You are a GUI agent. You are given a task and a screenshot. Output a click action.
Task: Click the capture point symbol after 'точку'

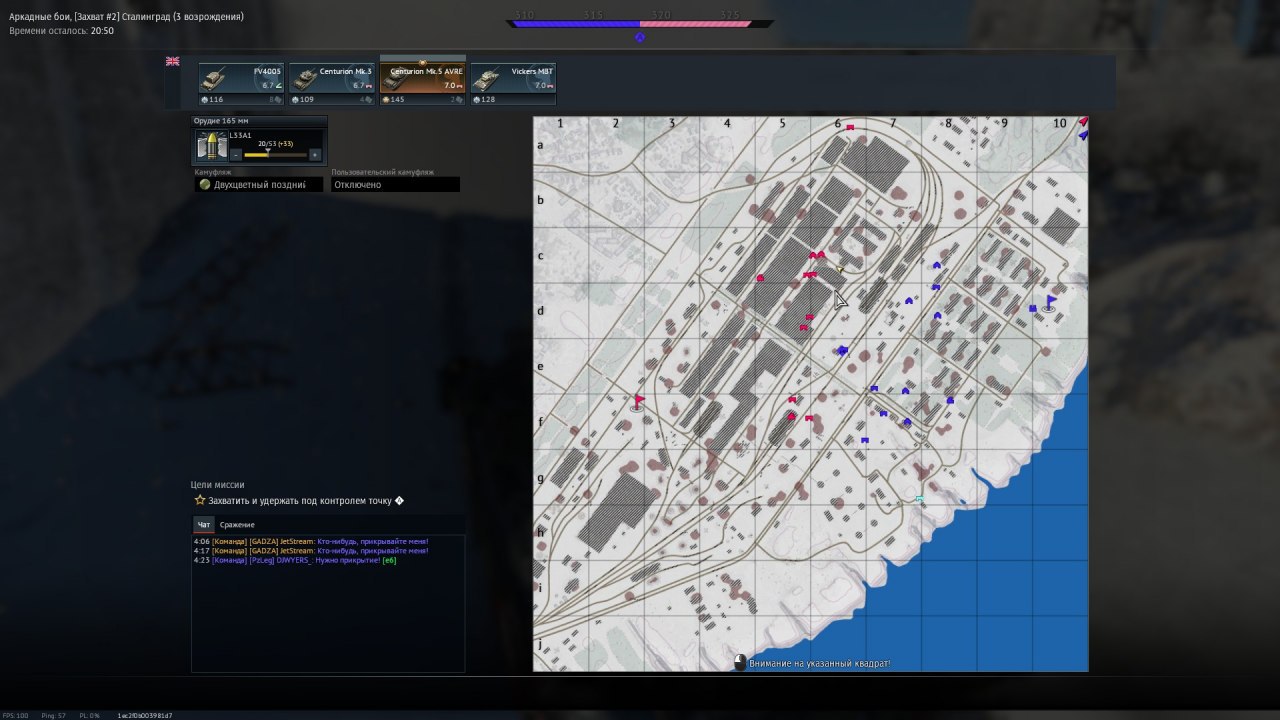click(400, 501)
